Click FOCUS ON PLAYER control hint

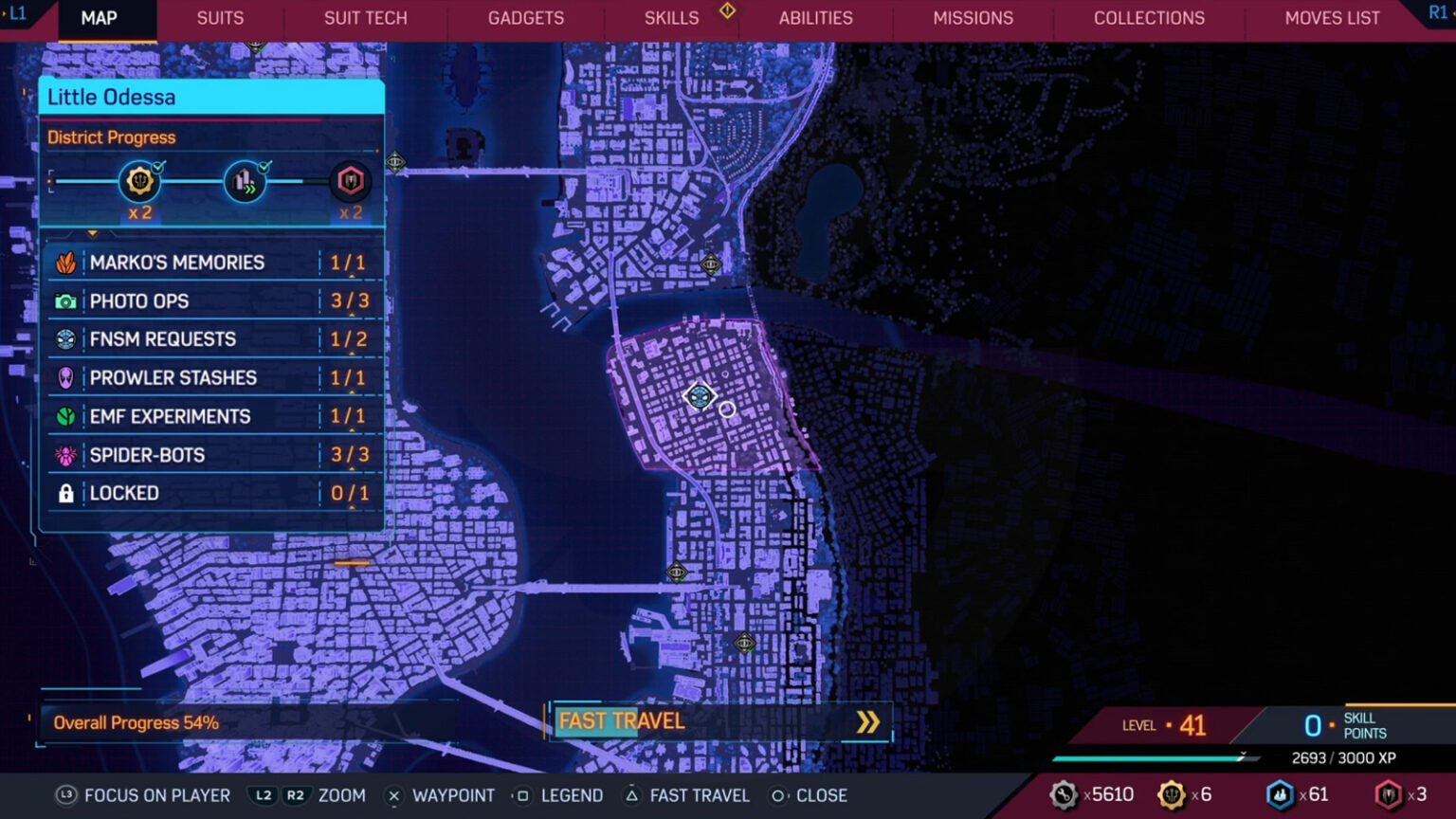click(143, 795)
